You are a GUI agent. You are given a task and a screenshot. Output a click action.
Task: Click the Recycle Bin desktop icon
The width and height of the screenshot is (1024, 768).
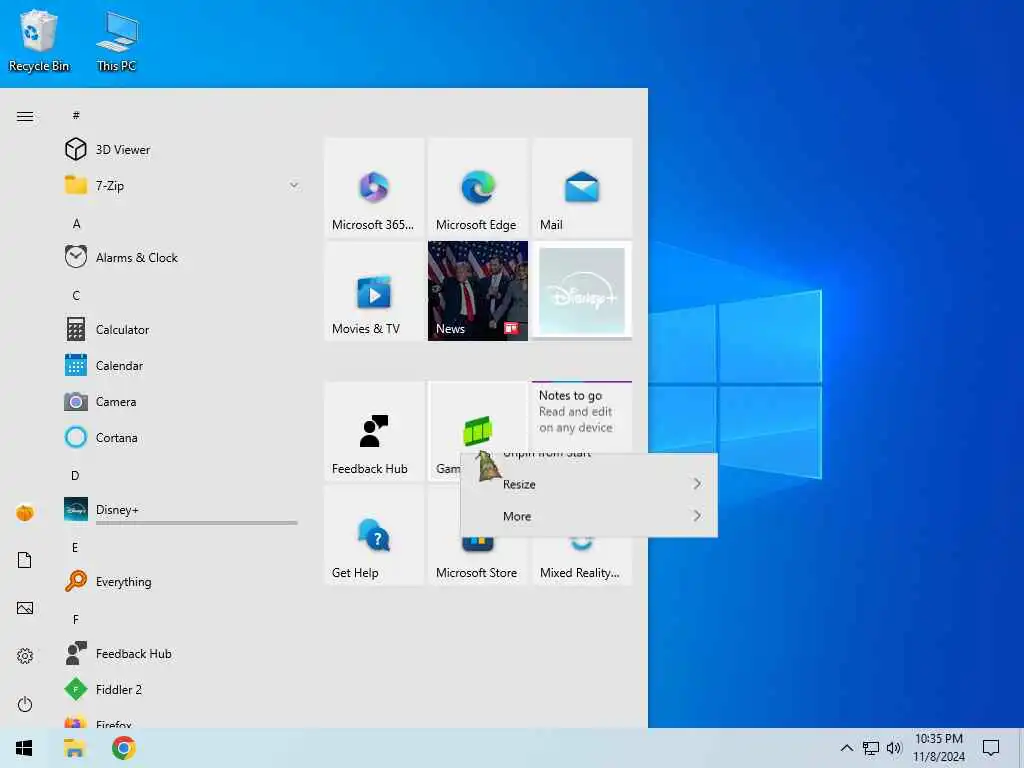(39, 40)
